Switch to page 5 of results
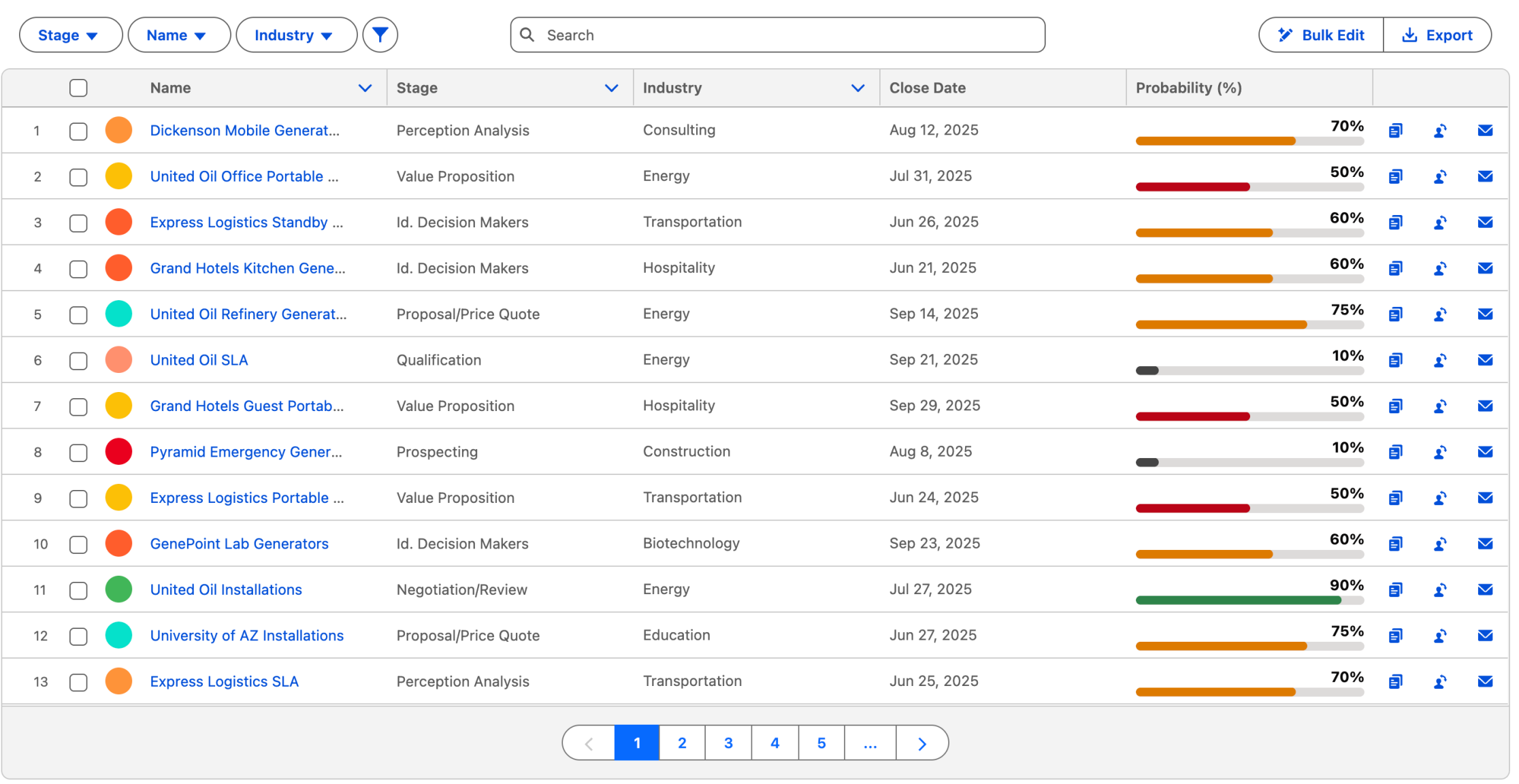This screenshot has width=1519, height=784. (821, 743)
